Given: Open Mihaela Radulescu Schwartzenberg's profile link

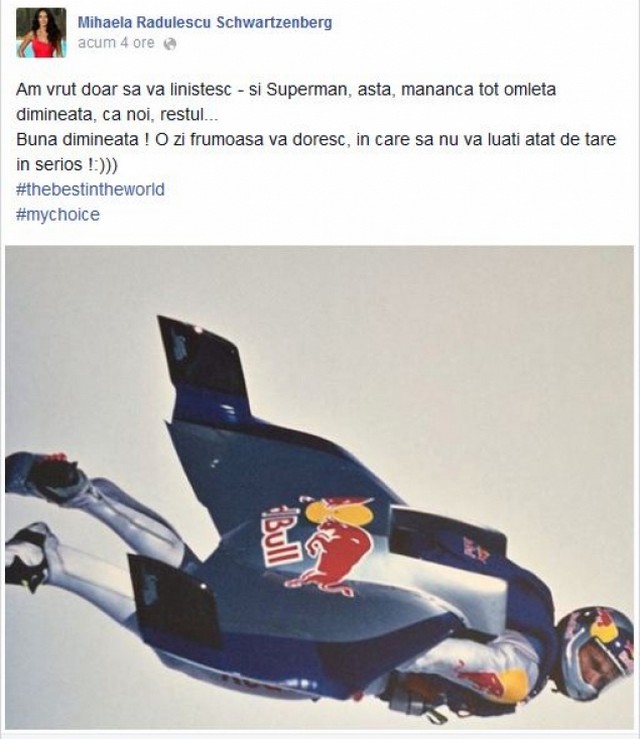Looking at the screenshot, I should [x=205, y=22].
